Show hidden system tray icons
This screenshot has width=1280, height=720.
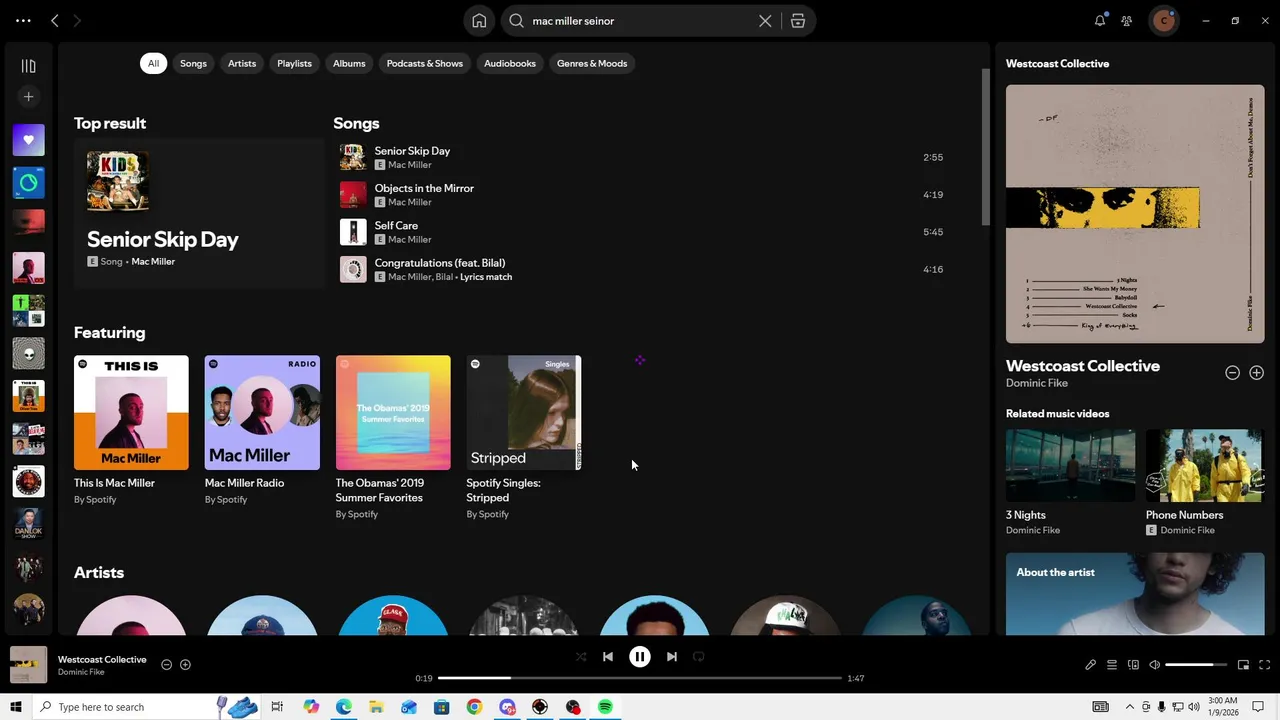pos(1130,707)
